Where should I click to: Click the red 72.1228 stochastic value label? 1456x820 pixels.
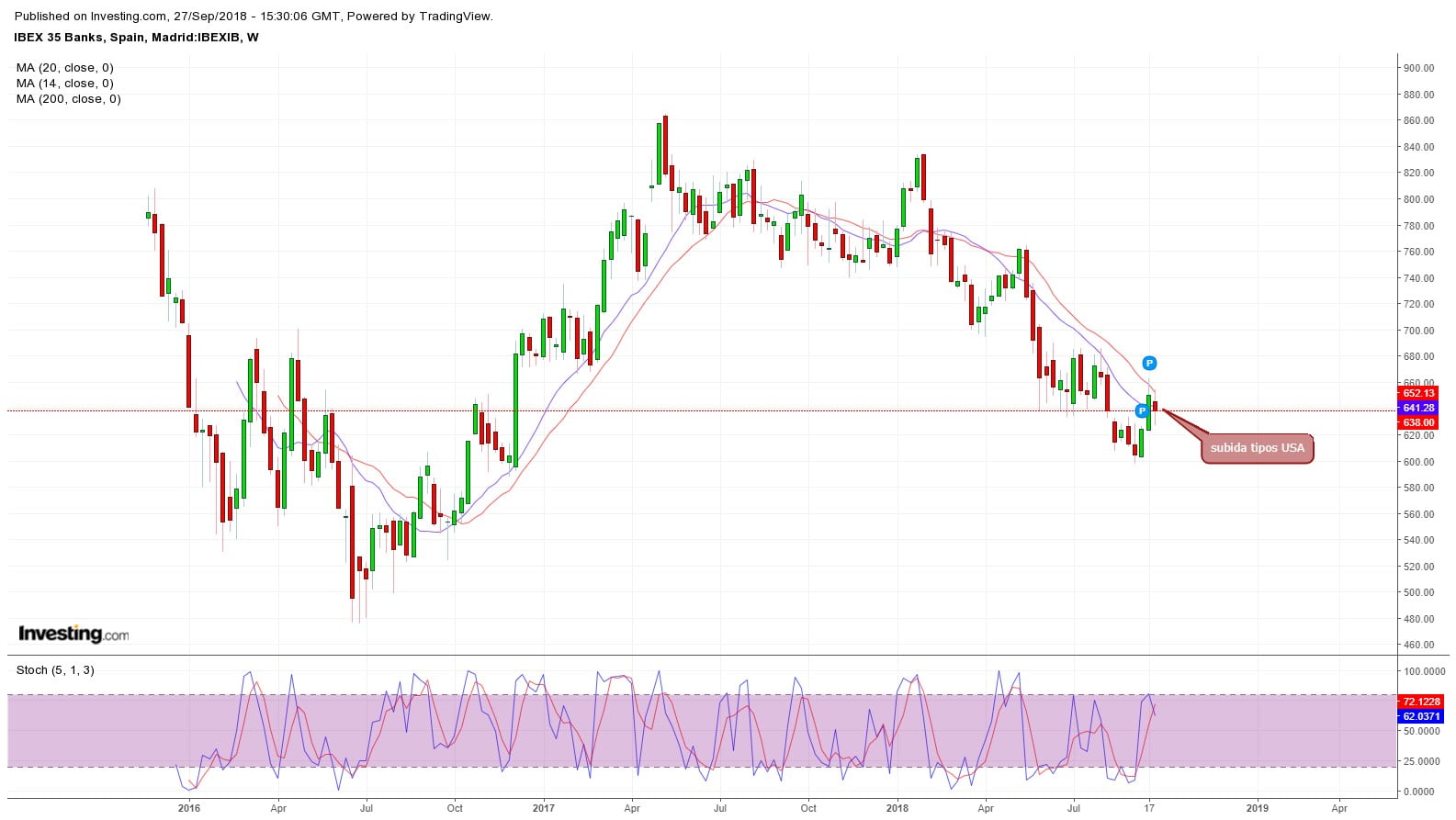pyautogui.click(x=1421, y=702)
